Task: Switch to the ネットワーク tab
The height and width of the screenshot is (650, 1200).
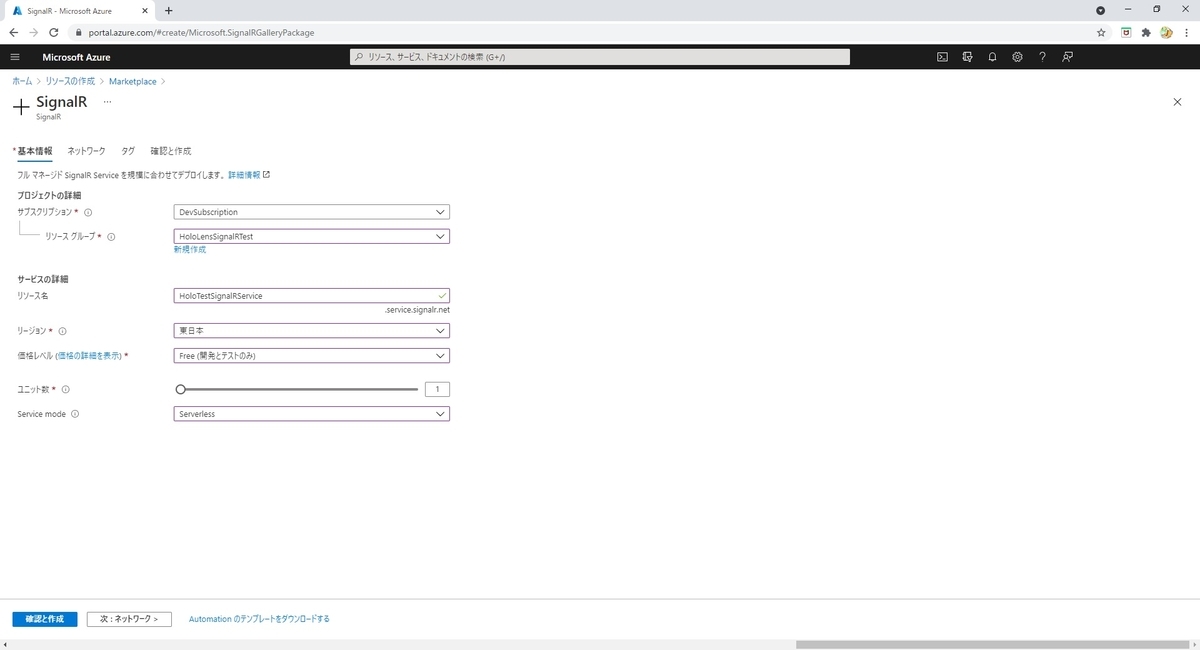Action: coord(86,151)
